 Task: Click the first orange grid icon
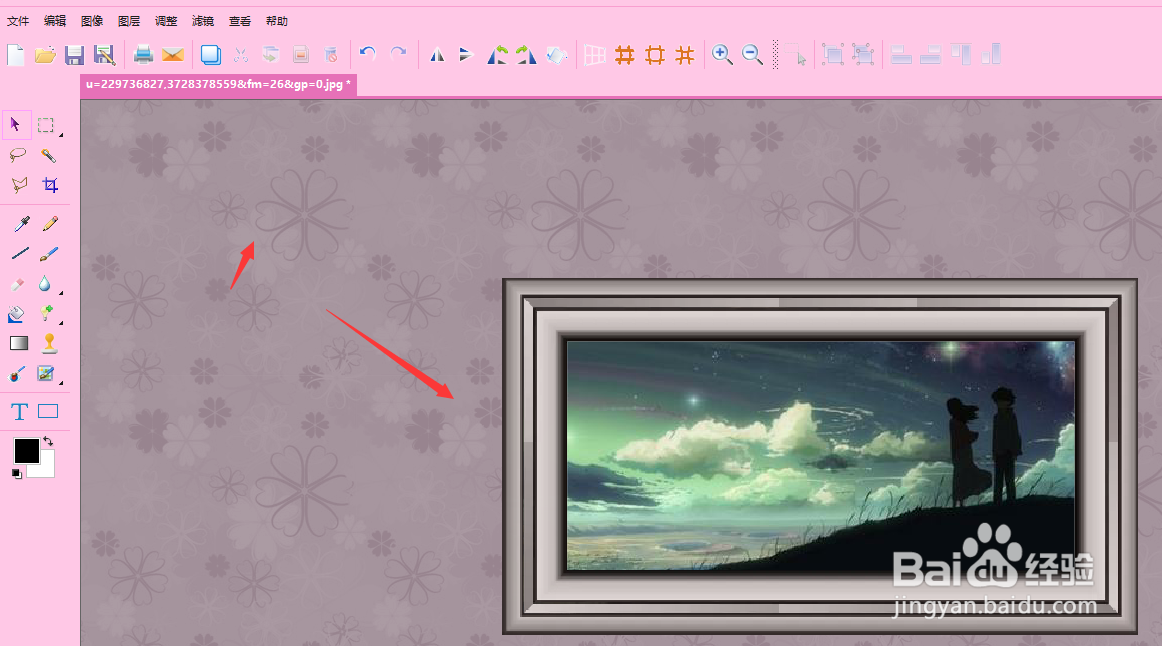pyautogui.click(x=625, y=55)
